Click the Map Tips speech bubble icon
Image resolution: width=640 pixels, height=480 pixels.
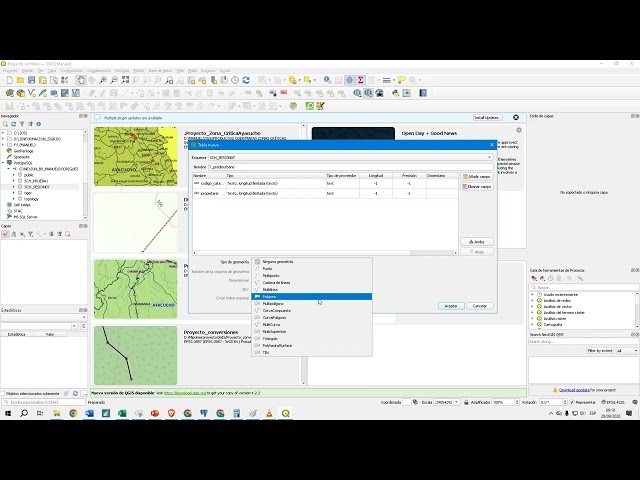[x=402, y=80]
